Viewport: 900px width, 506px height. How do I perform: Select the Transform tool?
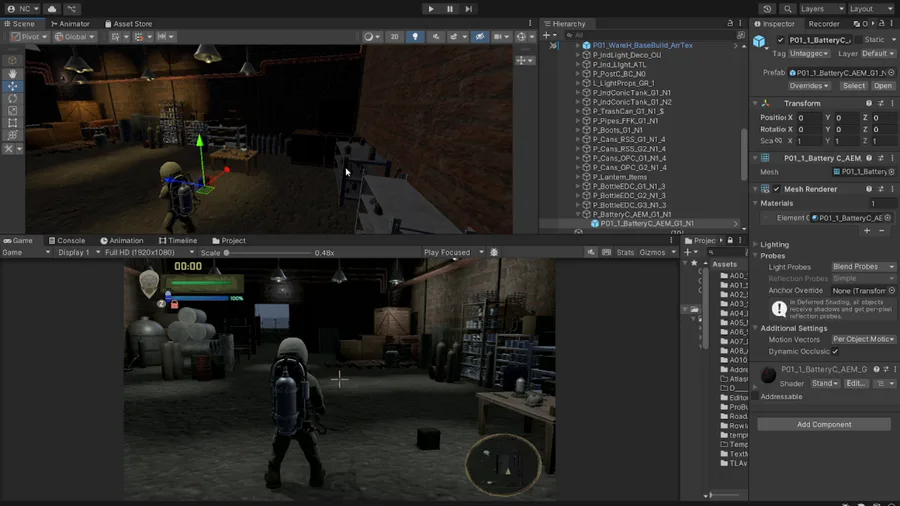(x=12, y=135)
